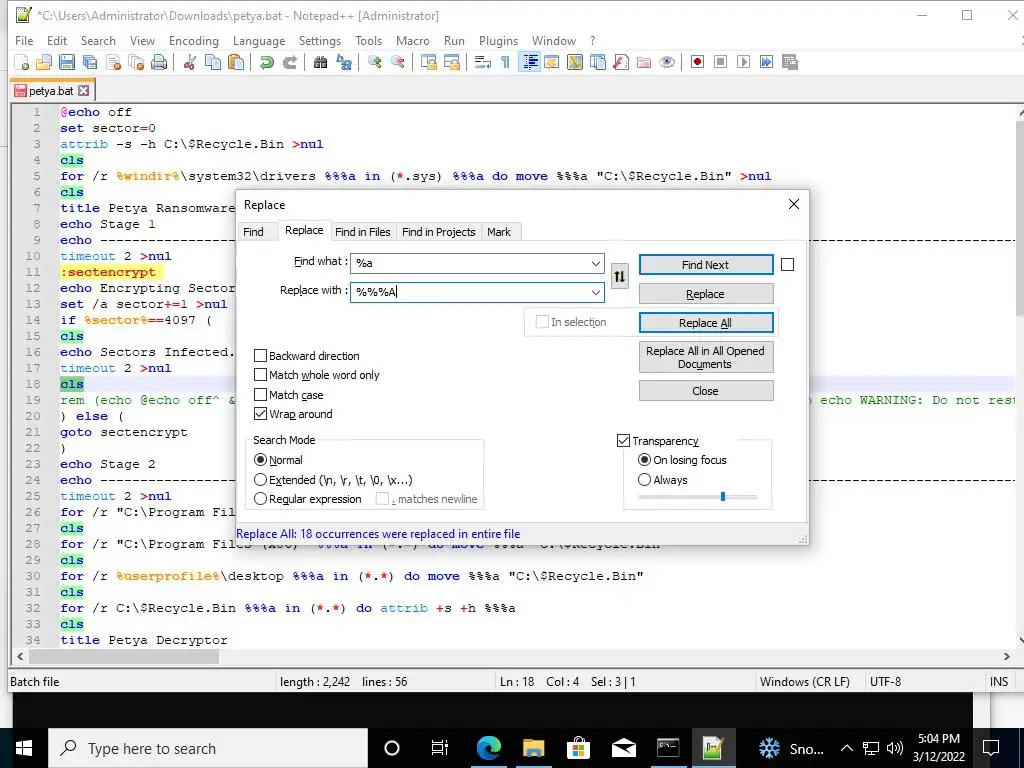This screenshot has width=1024, height=768.
Task: Switch to the Mark tab
Action: (x=499, y=232)
